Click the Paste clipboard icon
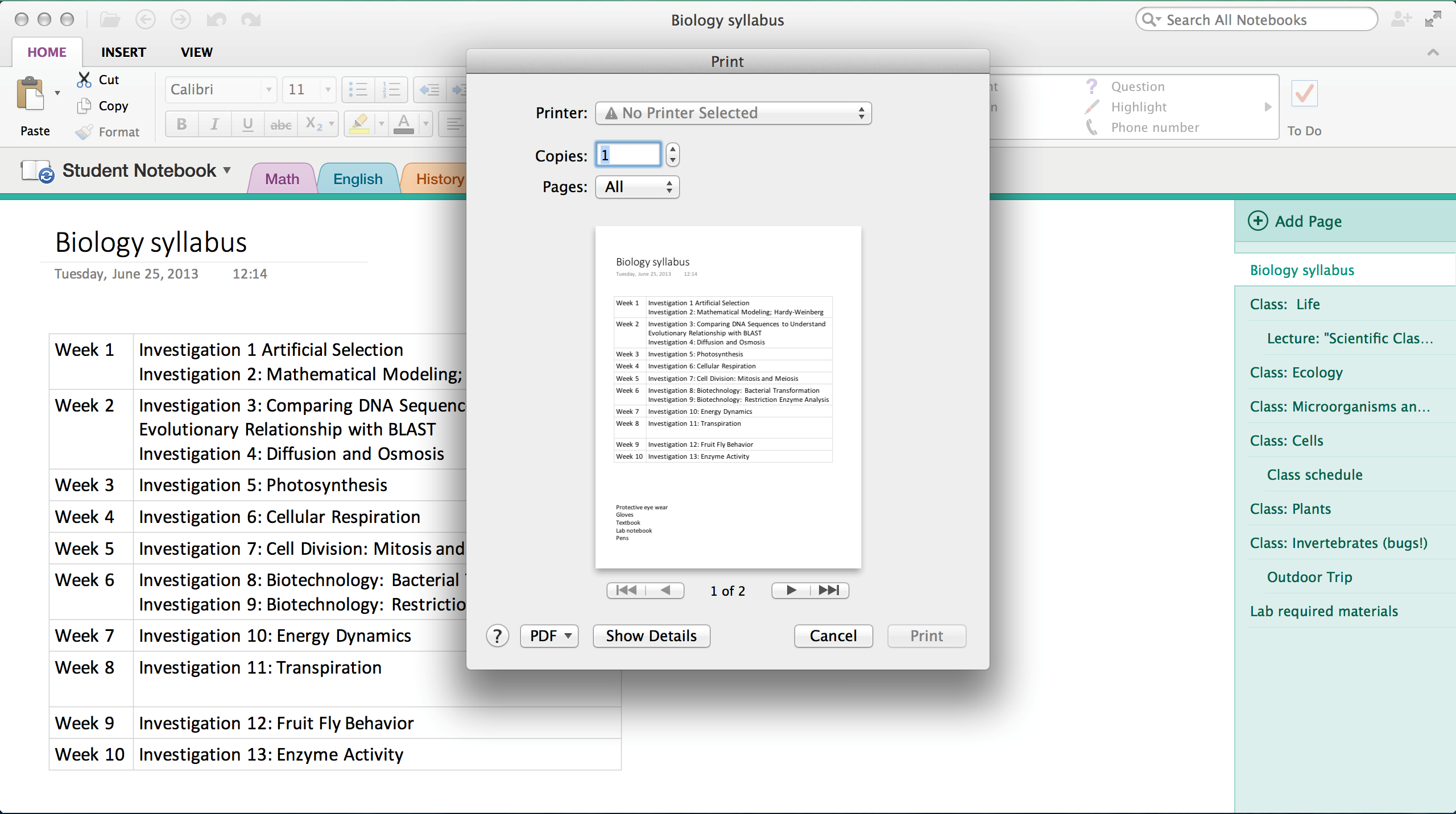 pyautogui.click(x=31, y=94)
